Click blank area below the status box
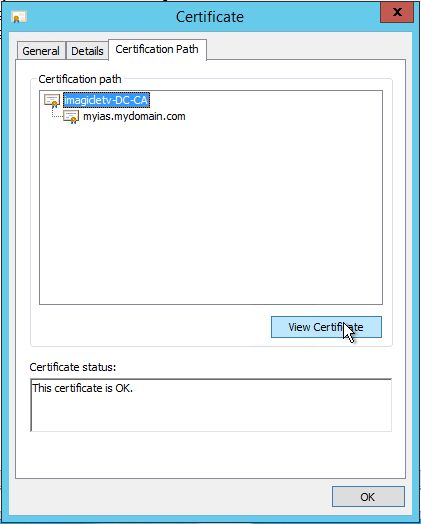Screen dimensions: 421x524 tap(211, 454)
